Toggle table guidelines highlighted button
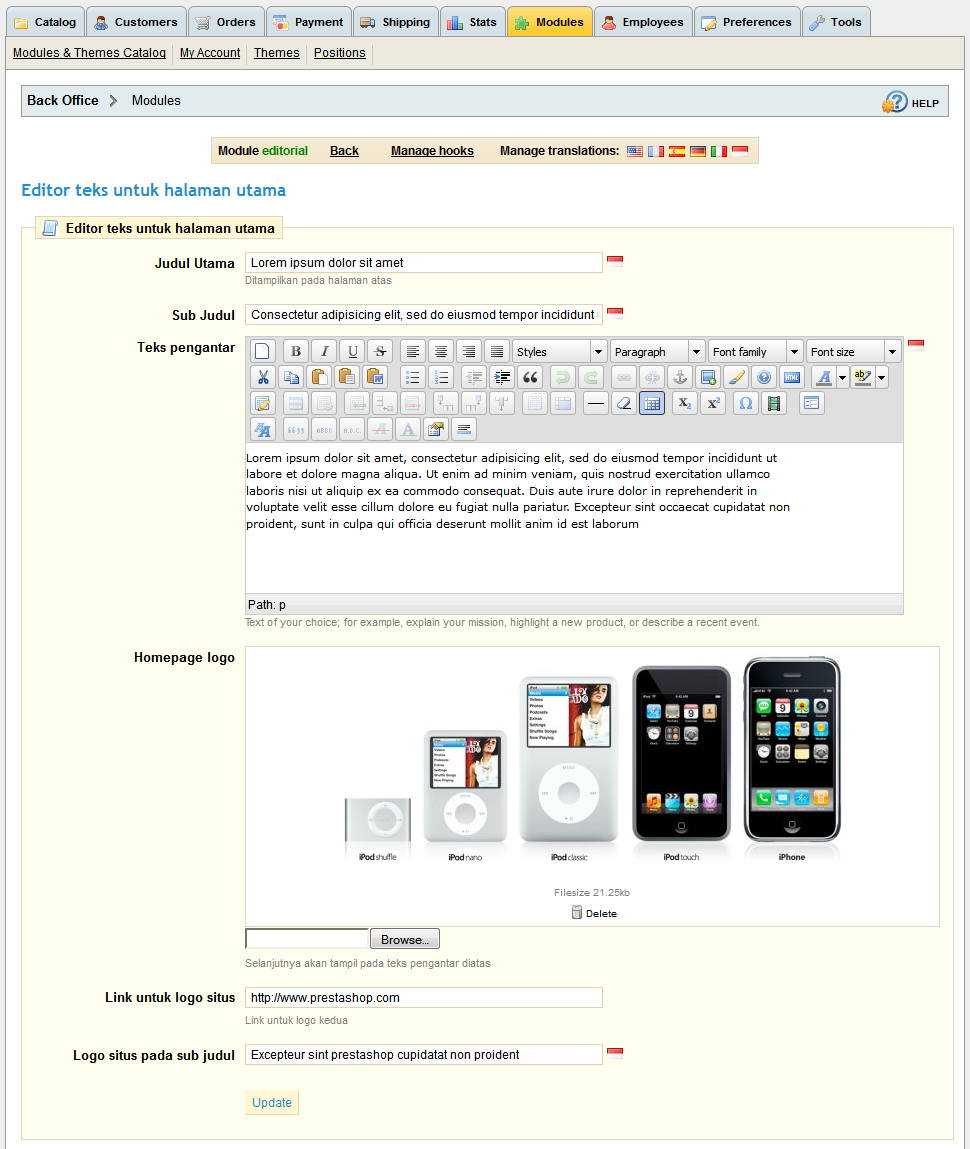 [x=652, y=403]
